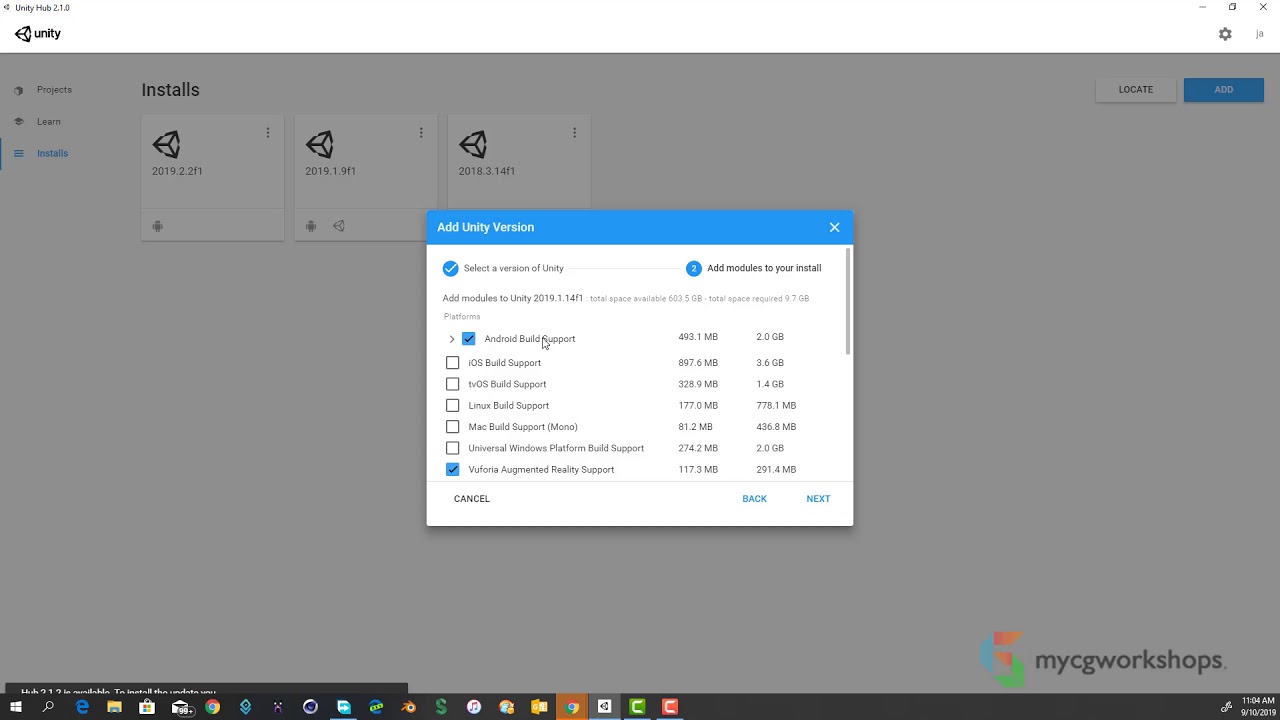1280x720 pixels.
Task: Open options menu for 2019.1.9f1 install
Action: tap(421, 133)
